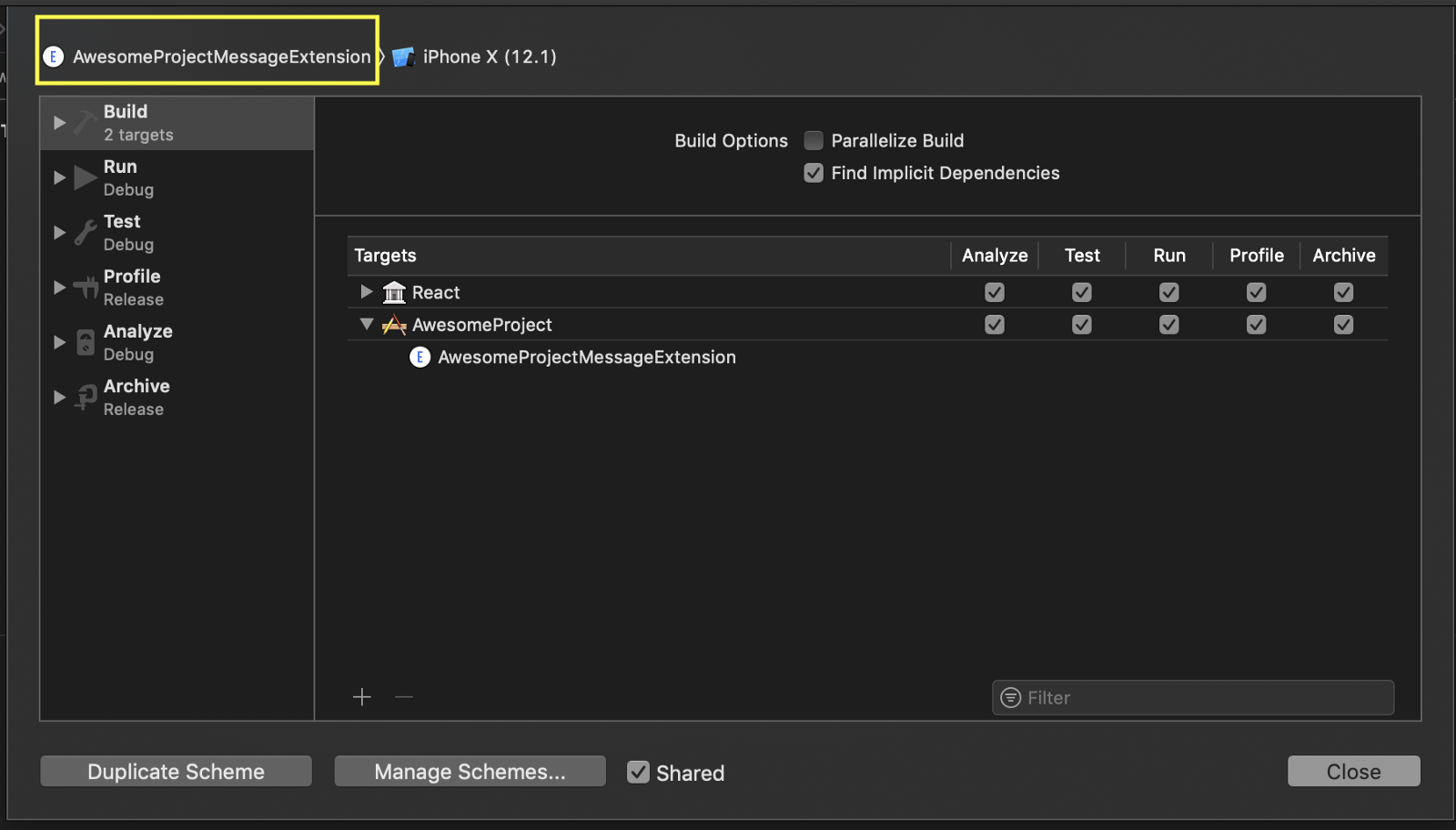Open Manage Schemes dialog
The image size is (1456, 830).
click(470, 772)
